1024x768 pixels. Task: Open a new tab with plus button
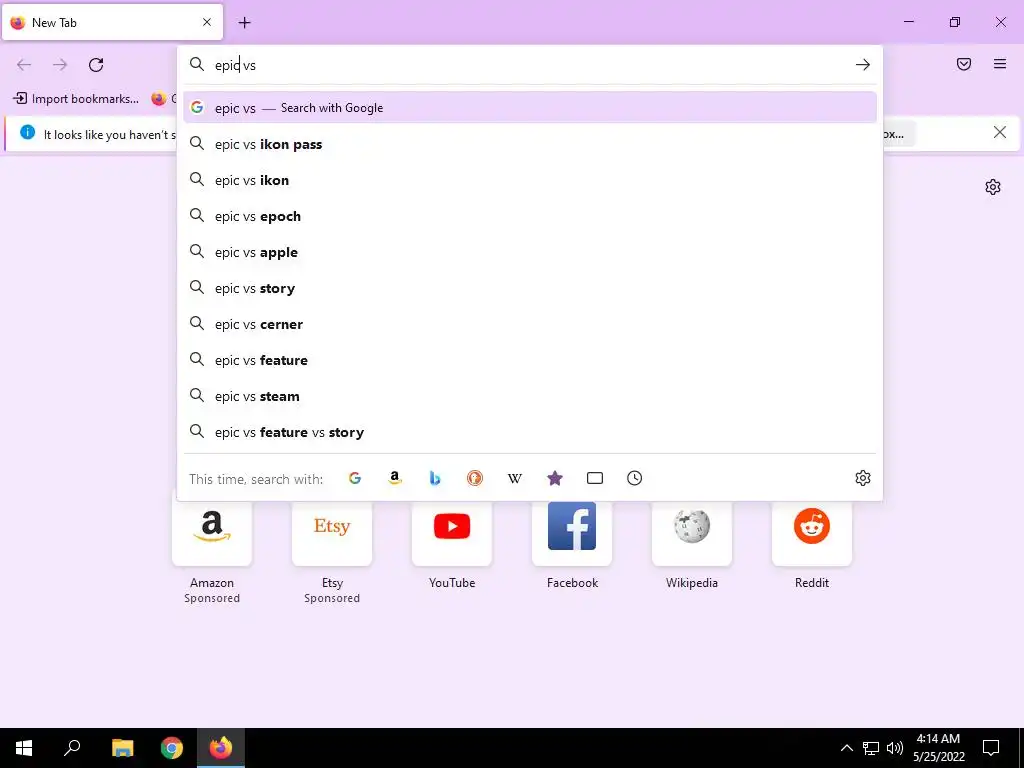(x=244, y=22)
